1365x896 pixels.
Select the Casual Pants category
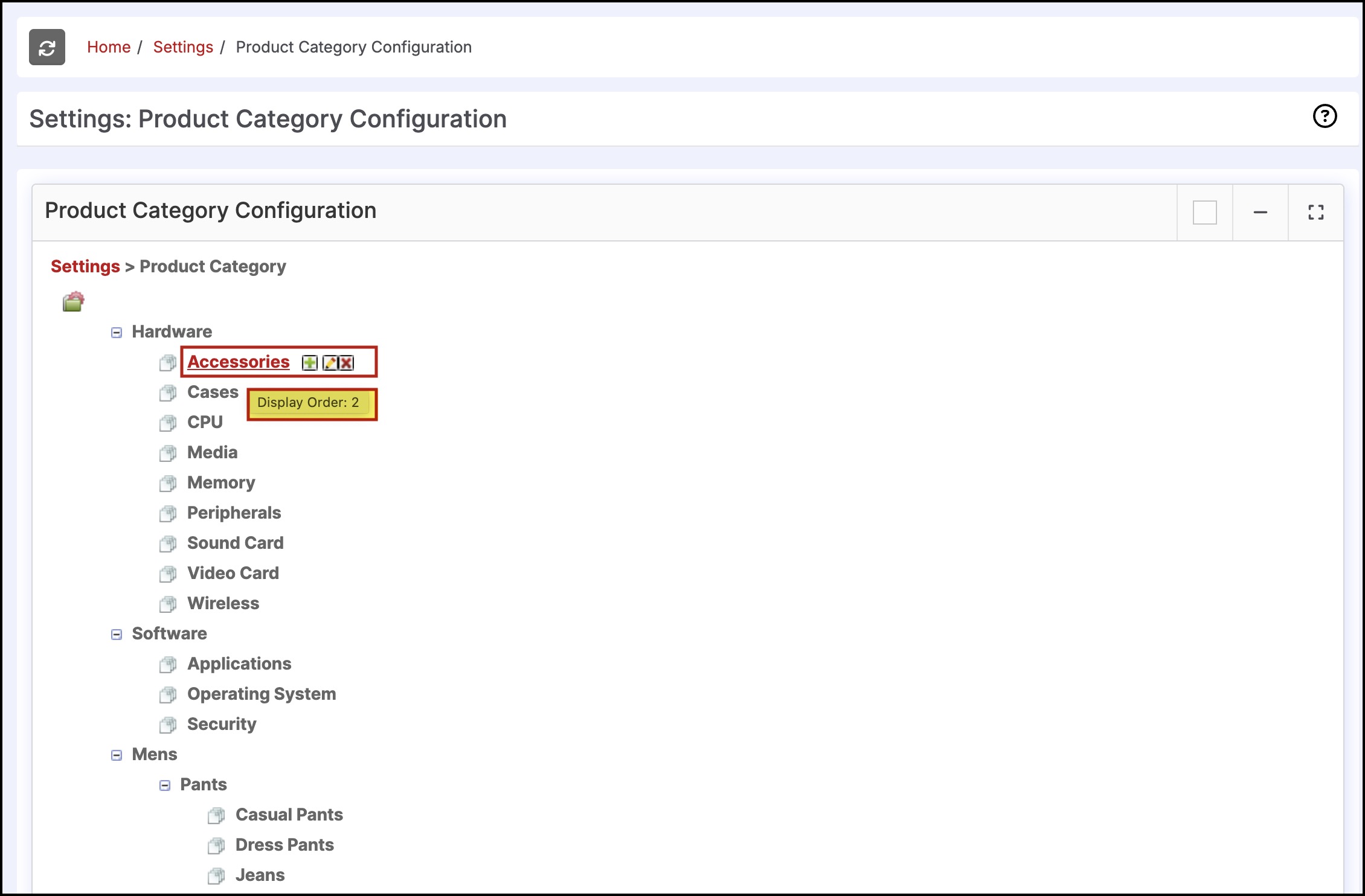coord(289,814)
